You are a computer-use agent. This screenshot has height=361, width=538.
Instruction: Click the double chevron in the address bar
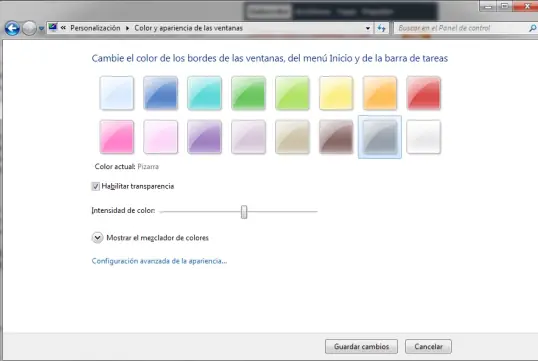coord(63,28)
